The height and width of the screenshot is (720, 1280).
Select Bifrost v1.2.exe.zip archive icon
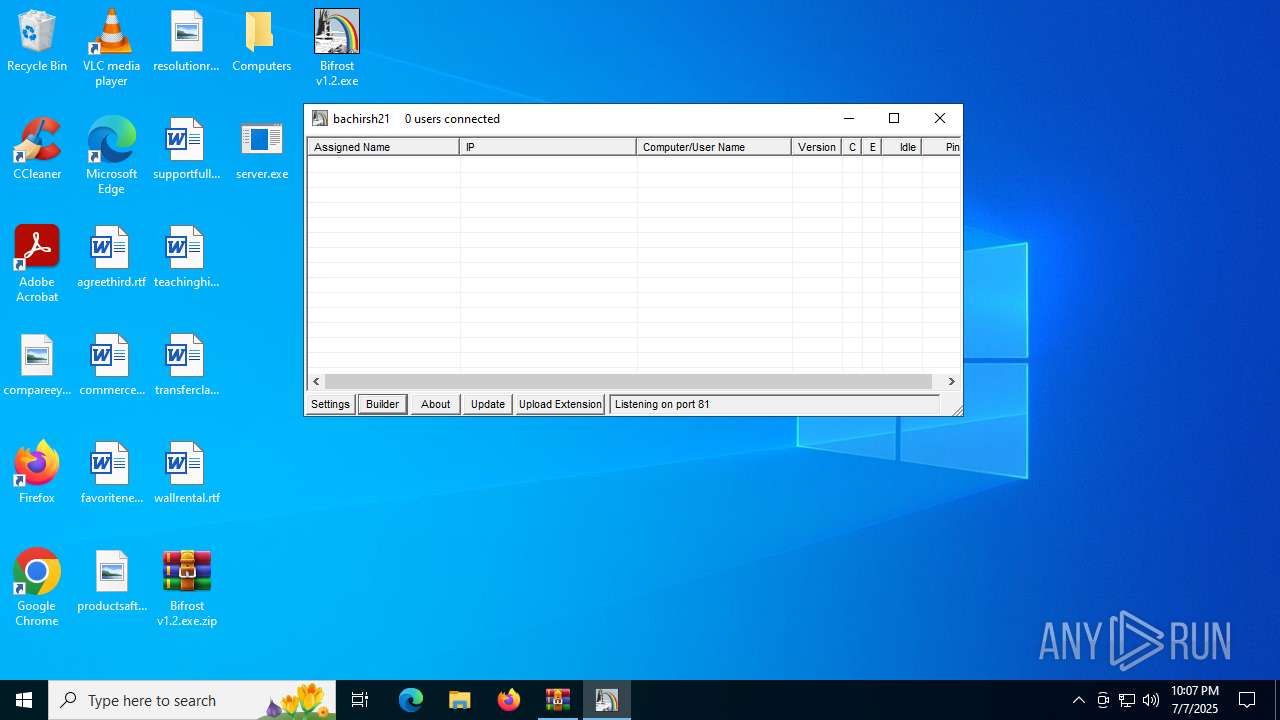(186, 588)
